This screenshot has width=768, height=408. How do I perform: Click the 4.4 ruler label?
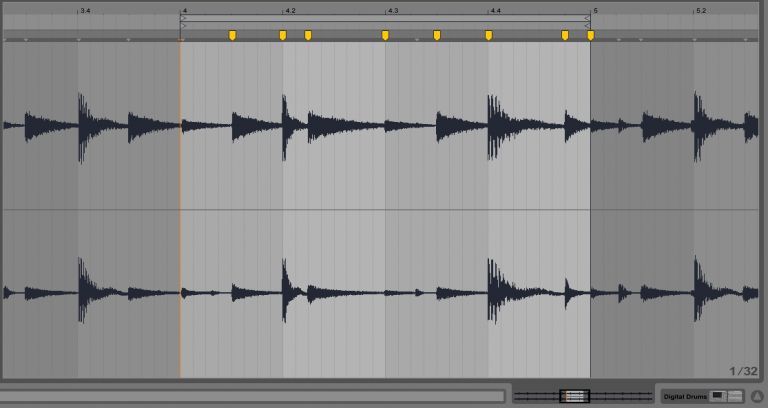(x=496, y=11)
